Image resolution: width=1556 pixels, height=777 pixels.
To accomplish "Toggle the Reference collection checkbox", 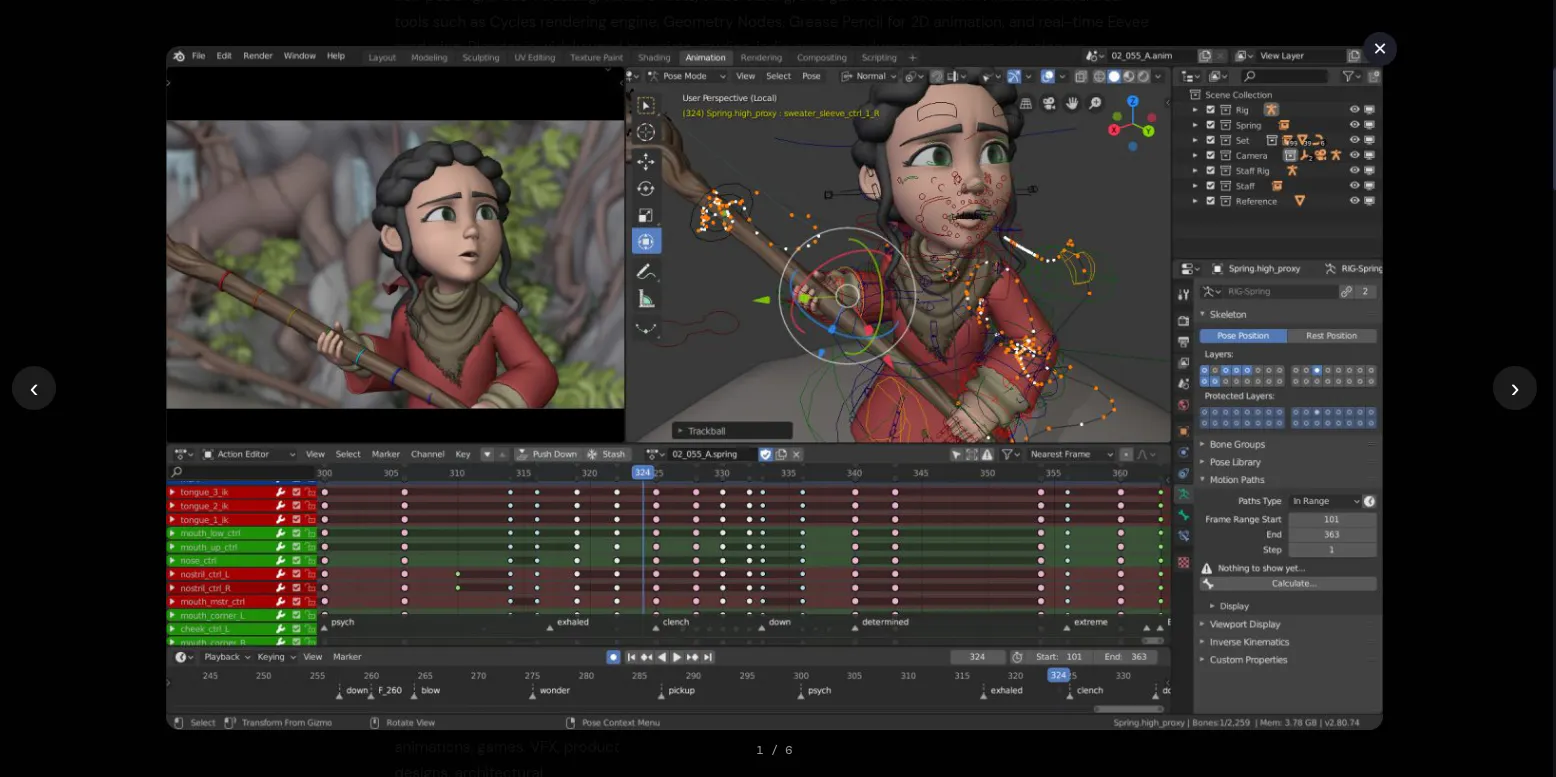I will click(1211, 201).
